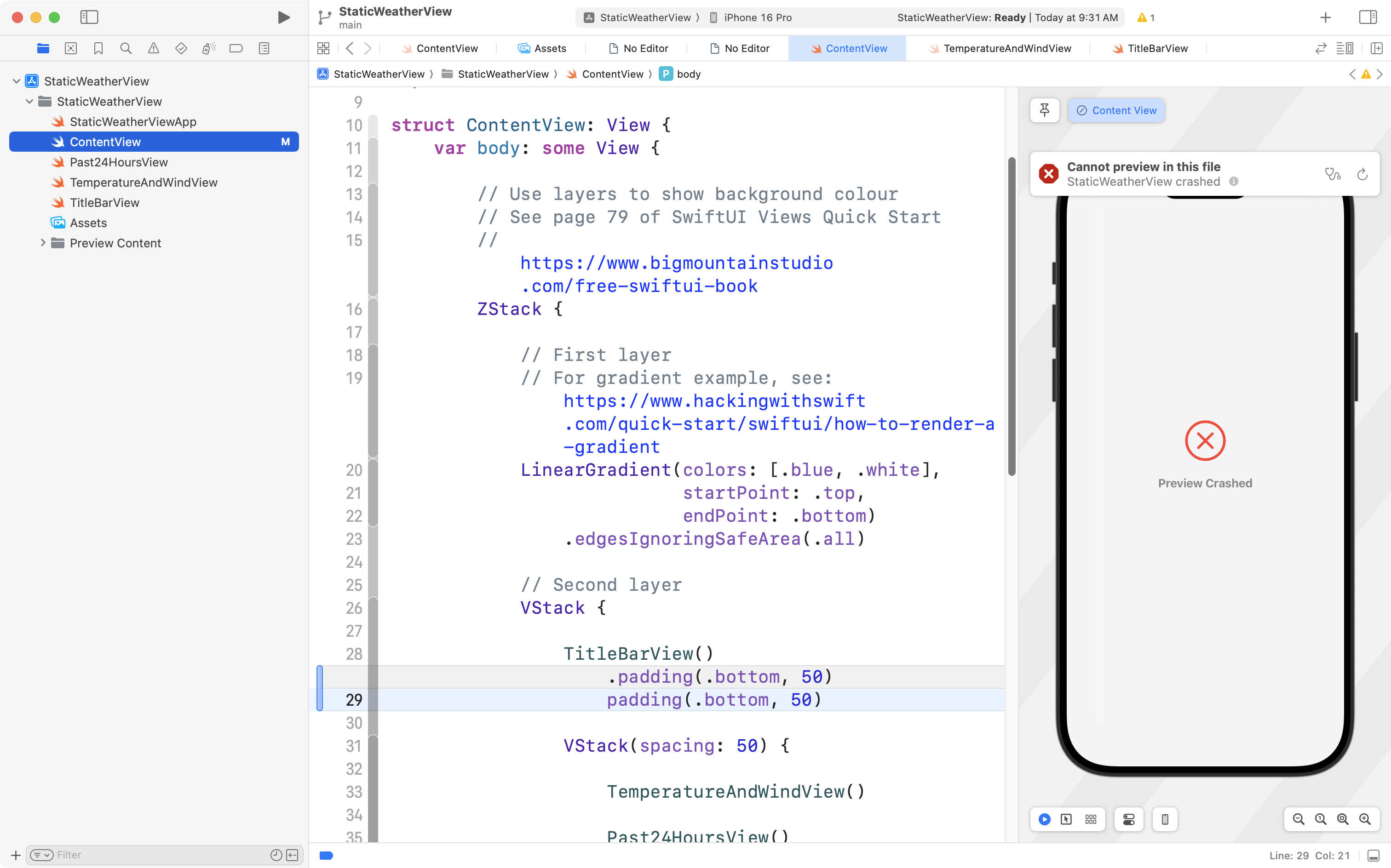Collapse the StaticWeatherView group folder
The height and width of the screenshot is (868, 1391).
[29, 102]
